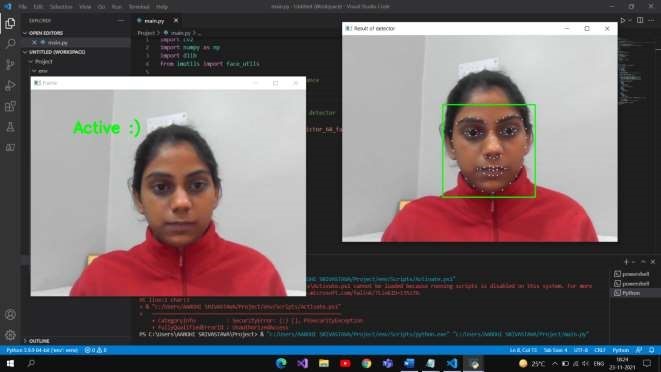Screen dimensions: 661x372
Task: Click Ln, Col indicator in status bar
Action: 523,350
